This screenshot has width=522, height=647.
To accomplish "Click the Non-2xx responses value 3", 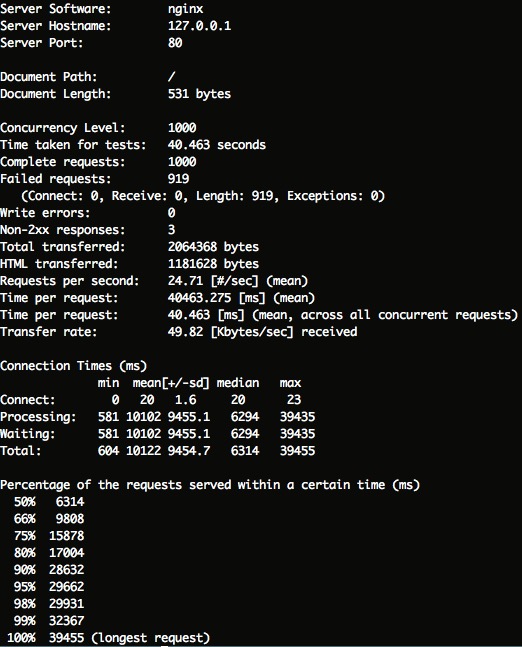I will pyautogui.click(x=171, y=229).
